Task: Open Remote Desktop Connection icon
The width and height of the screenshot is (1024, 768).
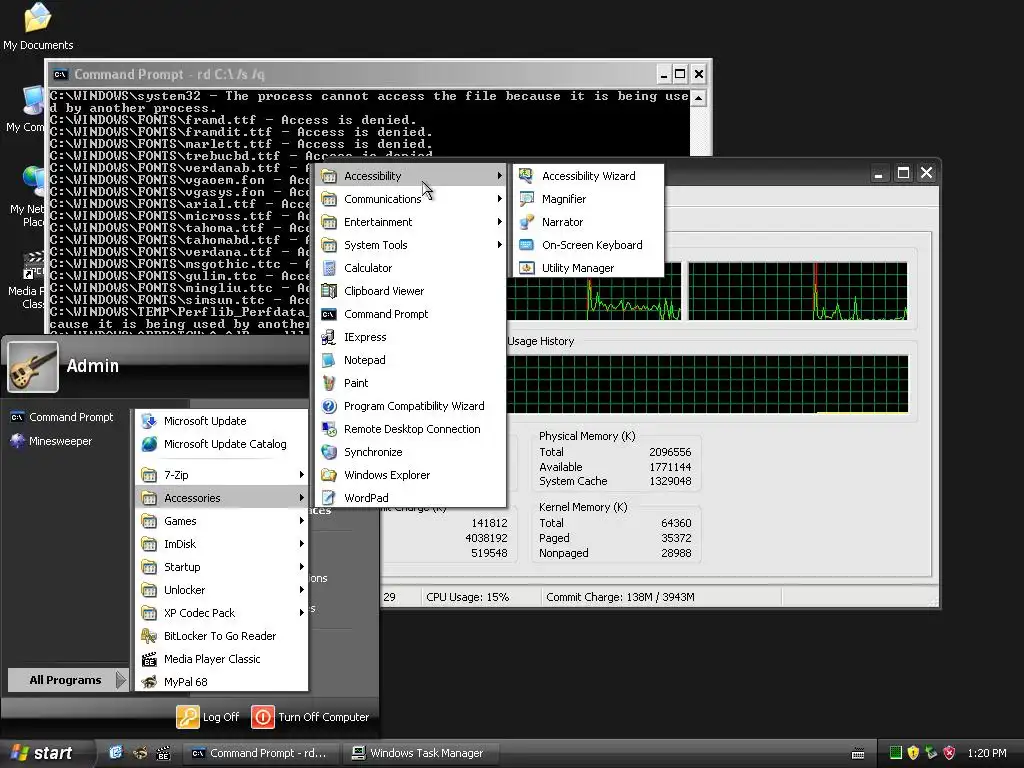Action: 329,429
